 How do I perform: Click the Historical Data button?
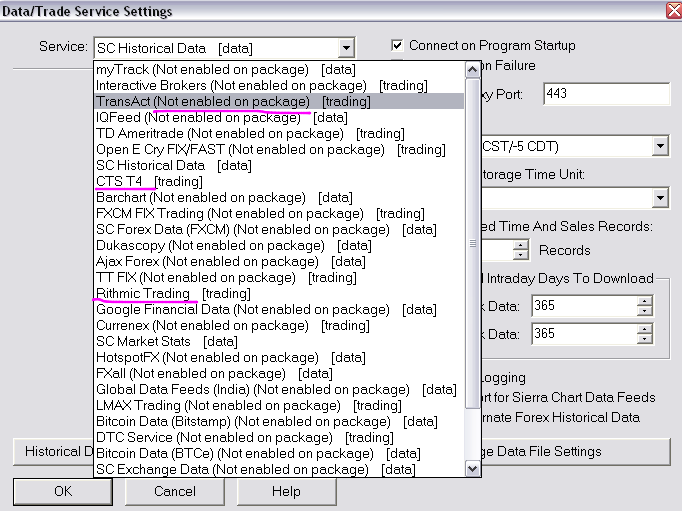(x=53, y=452)
